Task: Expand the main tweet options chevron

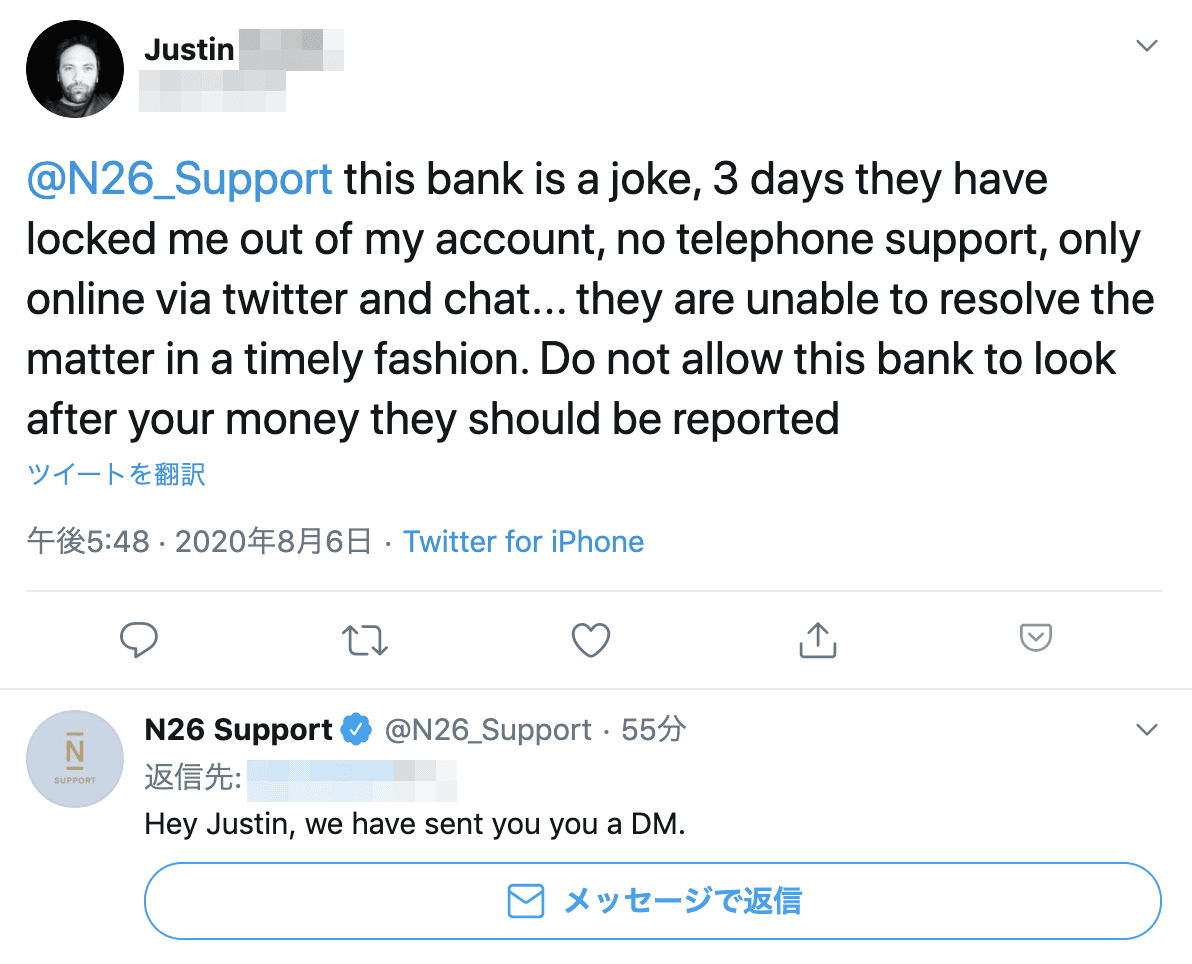Action: 1147,46
